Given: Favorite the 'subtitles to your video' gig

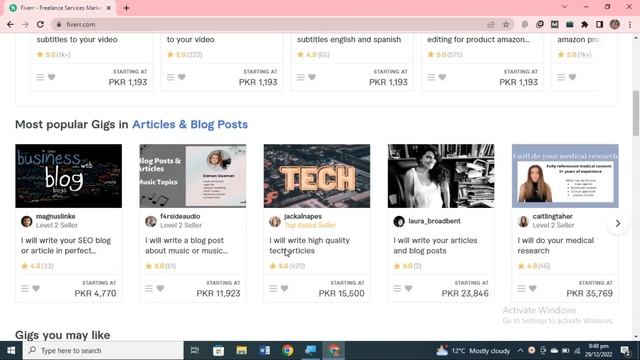Looking at the screenshot, I should (51, 77).
